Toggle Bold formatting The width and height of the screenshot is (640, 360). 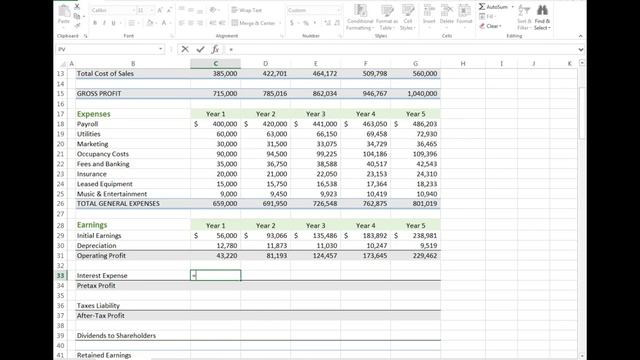click(95, 23)
